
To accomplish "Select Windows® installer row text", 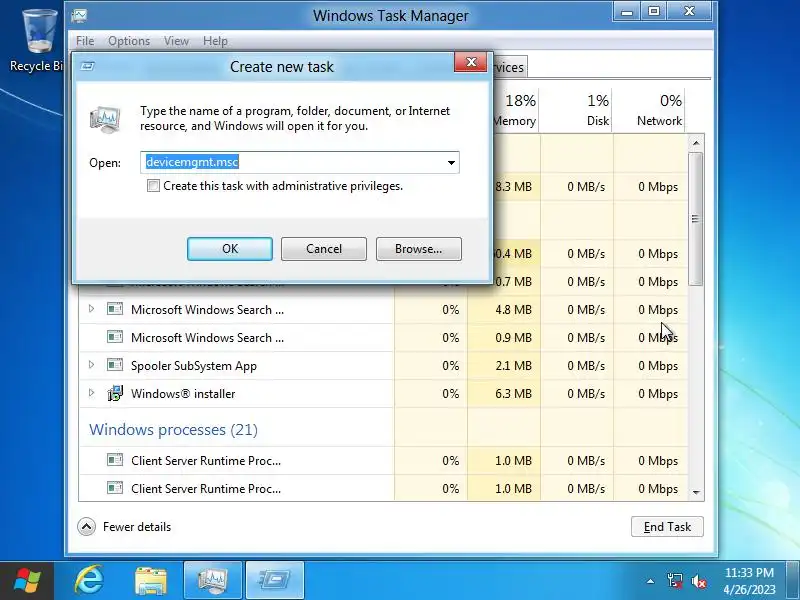I will (183, 394).
